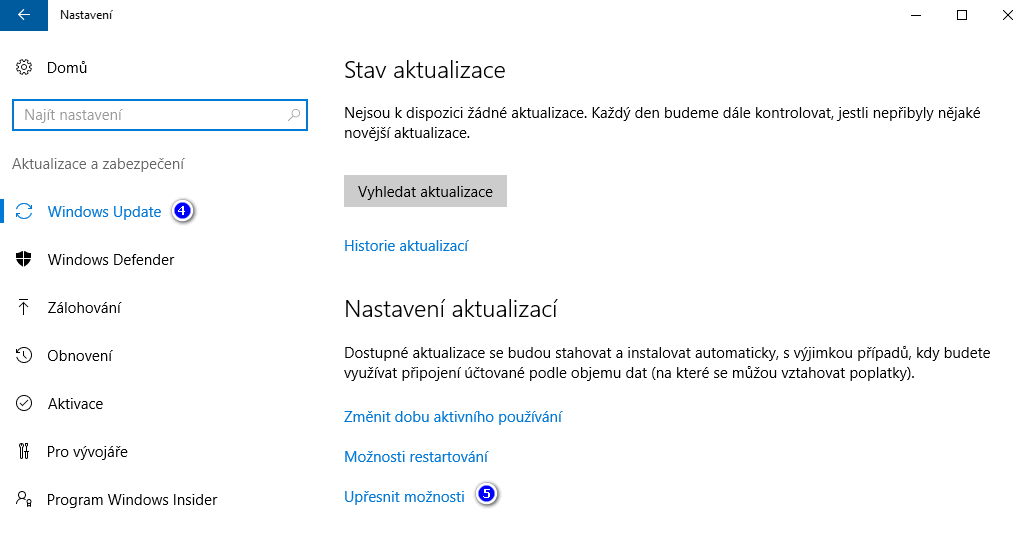
Task: Open Upřesnit možnosti link
Action: (404, 497)
